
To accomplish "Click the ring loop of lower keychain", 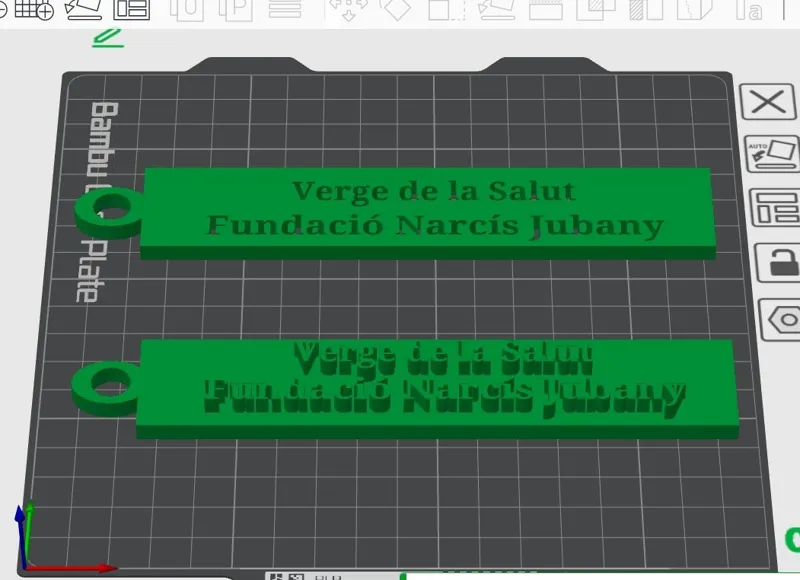I will pyautogui.click(x=106, y=388).
